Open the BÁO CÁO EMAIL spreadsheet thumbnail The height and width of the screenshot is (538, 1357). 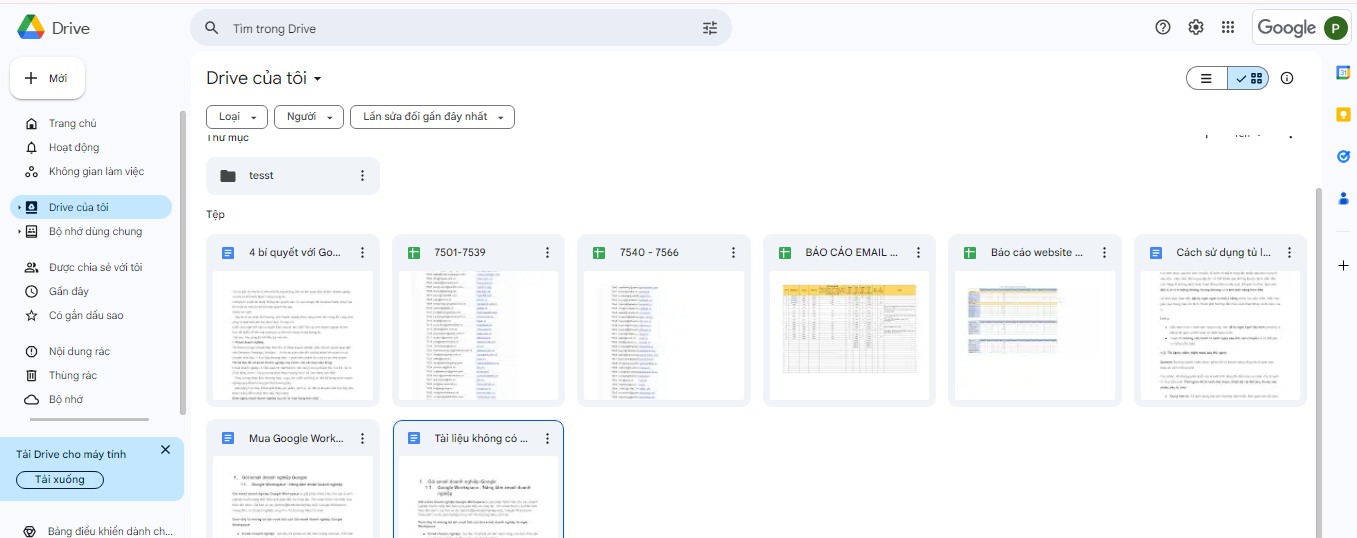(849, 338)
